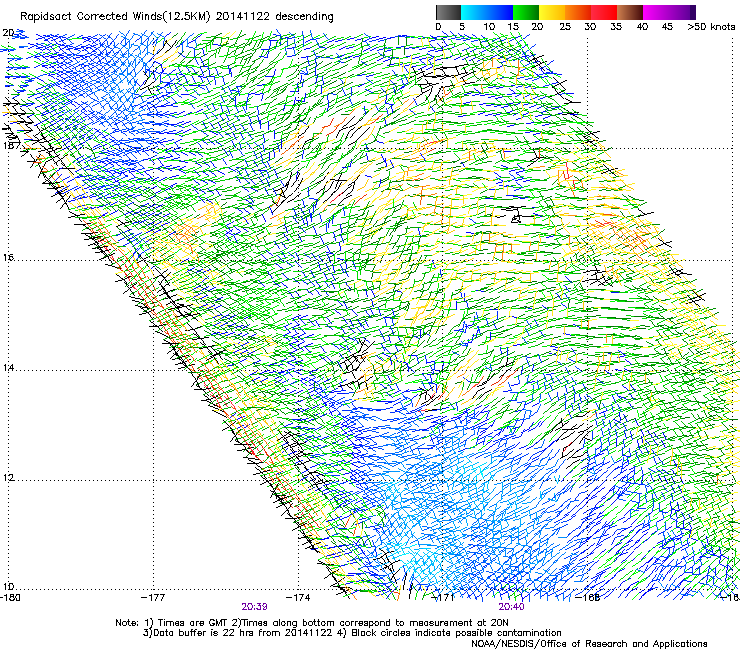Click the map title 'Rapidsact Corrected Winds(12.5KM)'
The height and width of the screenshot is (650, 740).
click(x=115, y=17)
